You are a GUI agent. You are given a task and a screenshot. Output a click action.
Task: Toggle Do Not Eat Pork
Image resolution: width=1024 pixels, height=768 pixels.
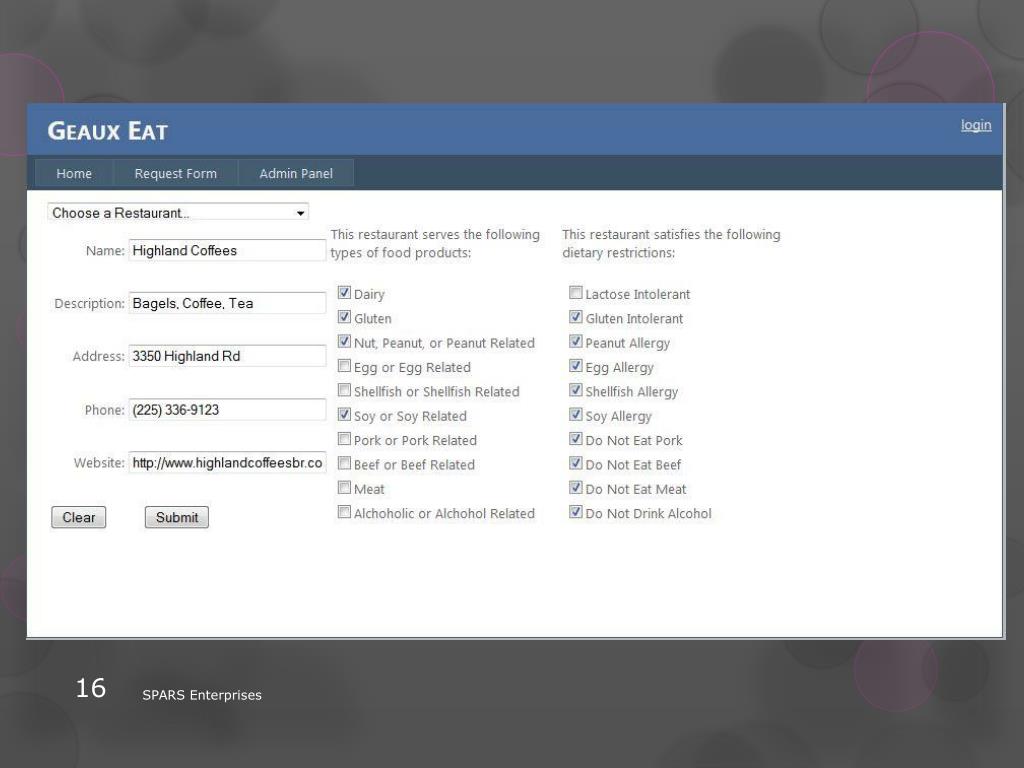(575, 439)
